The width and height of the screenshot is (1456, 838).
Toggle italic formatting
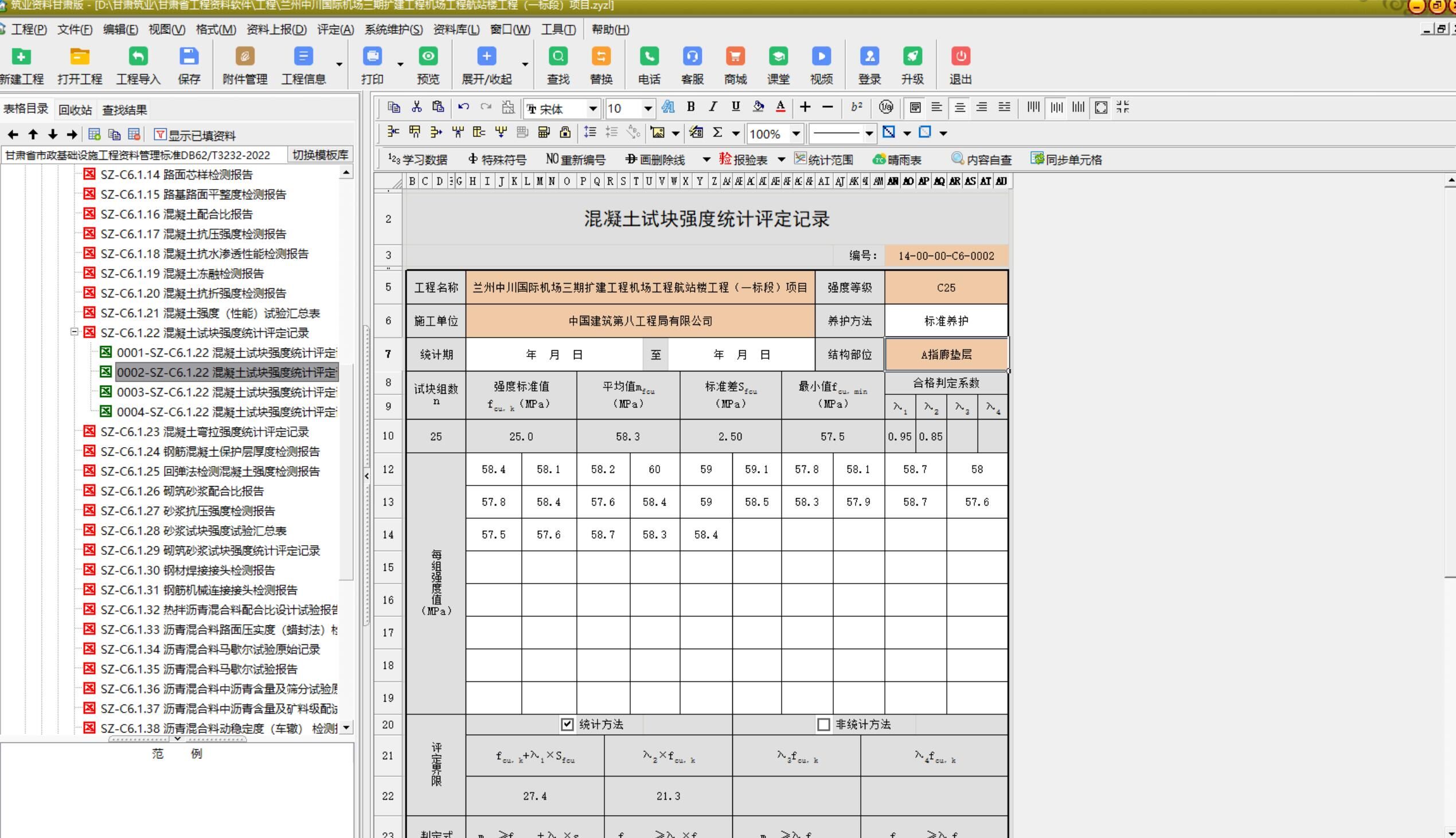pyautogui.click(x=713, y=107)
